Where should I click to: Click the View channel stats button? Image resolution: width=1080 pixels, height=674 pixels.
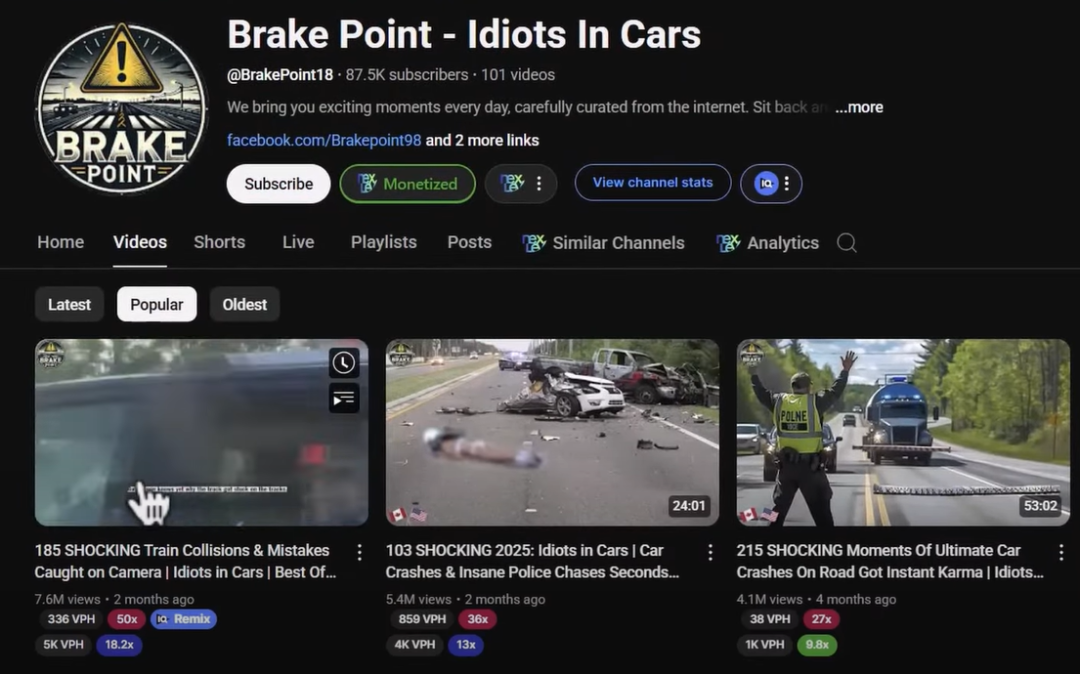click(x=652, y=183)
